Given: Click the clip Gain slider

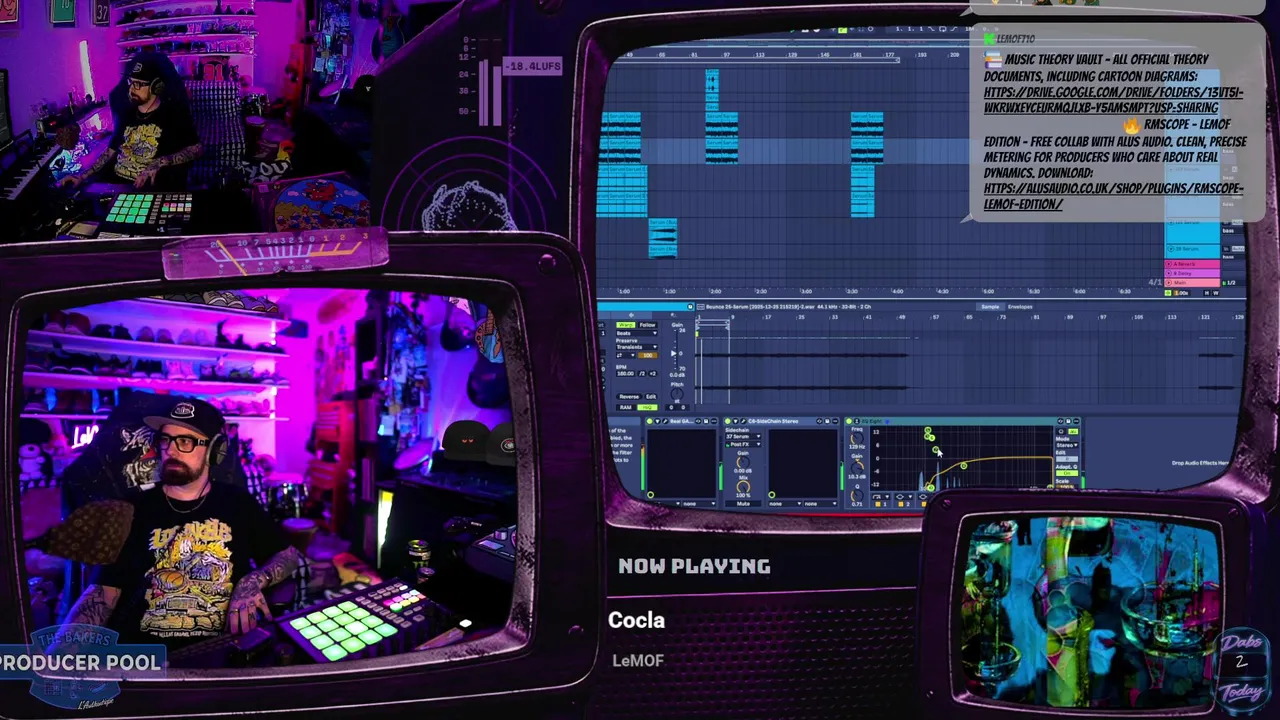Looking at the screenshot, I should (676, 349).
